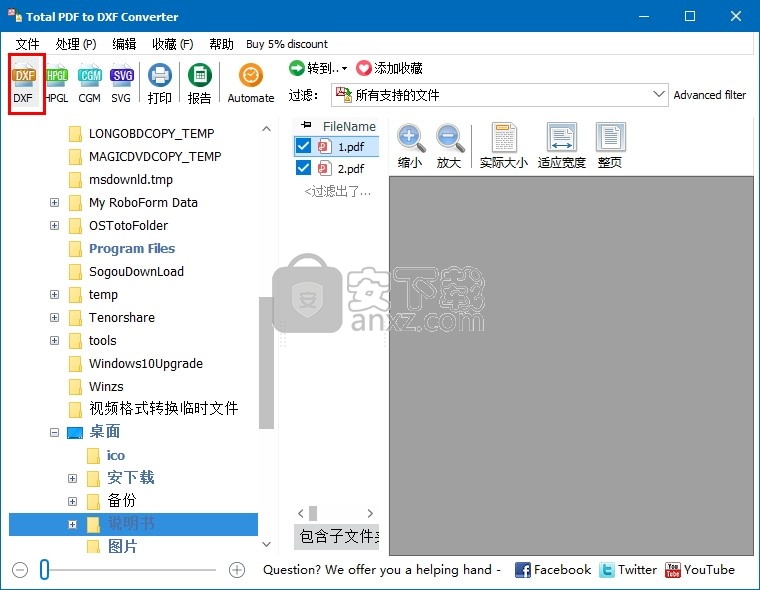
Task: Select the Windows10Upgrade folder
Action: pos(145,363)
